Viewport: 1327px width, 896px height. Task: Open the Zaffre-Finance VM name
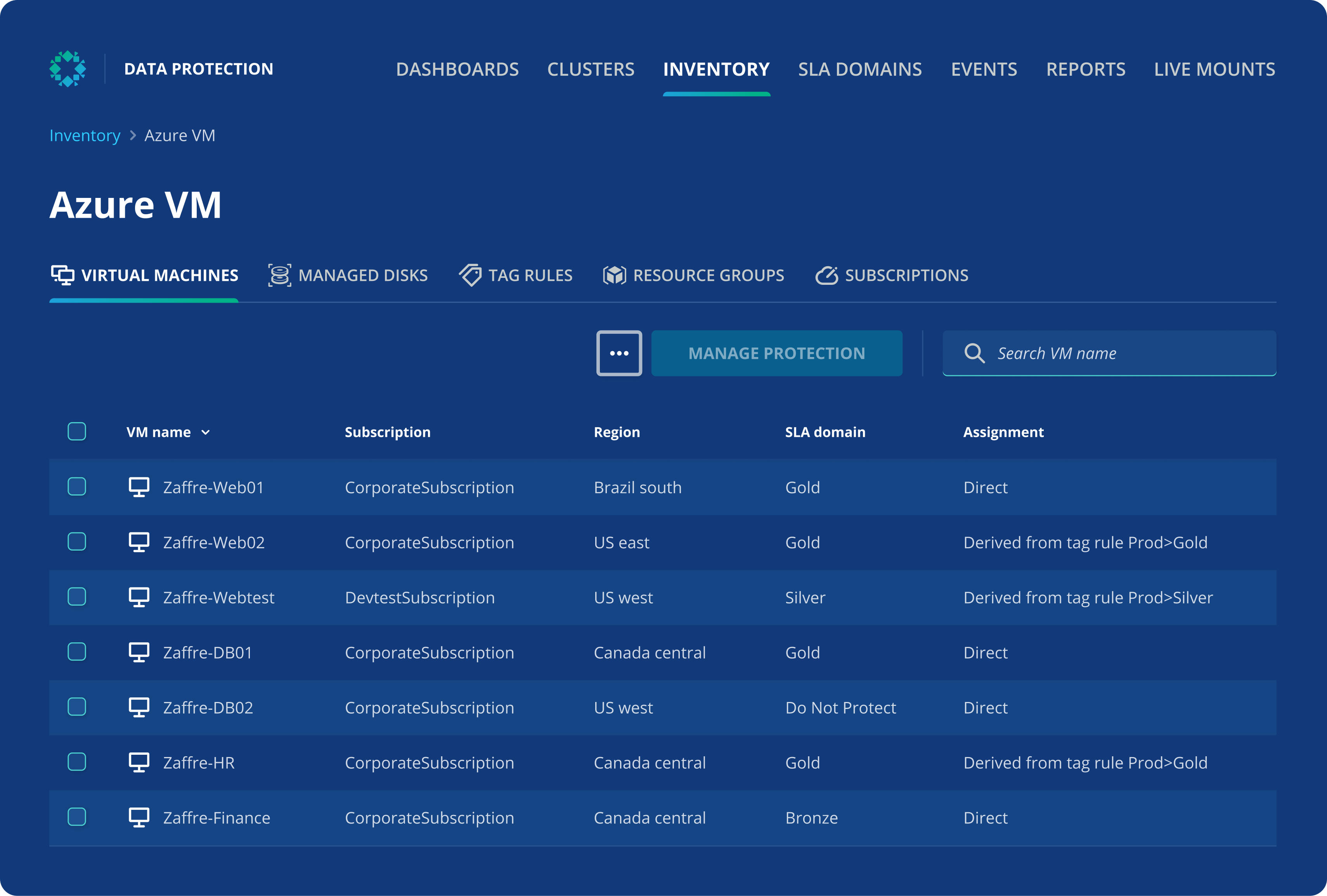click(217, 817)
